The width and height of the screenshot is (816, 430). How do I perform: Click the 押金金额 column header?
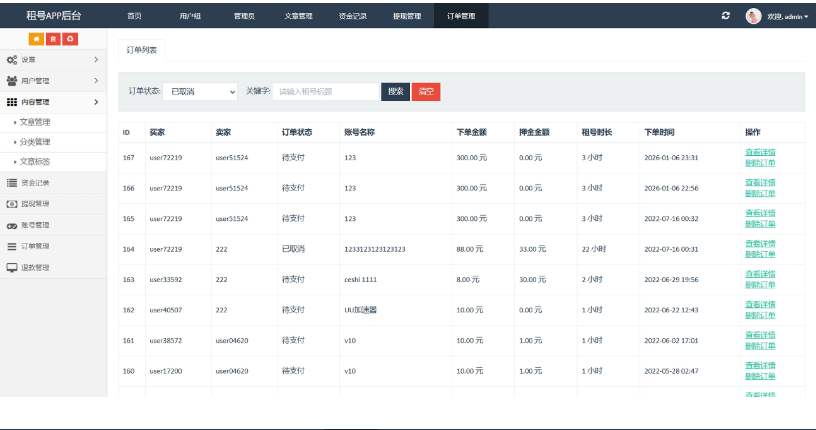pos(534,133)
